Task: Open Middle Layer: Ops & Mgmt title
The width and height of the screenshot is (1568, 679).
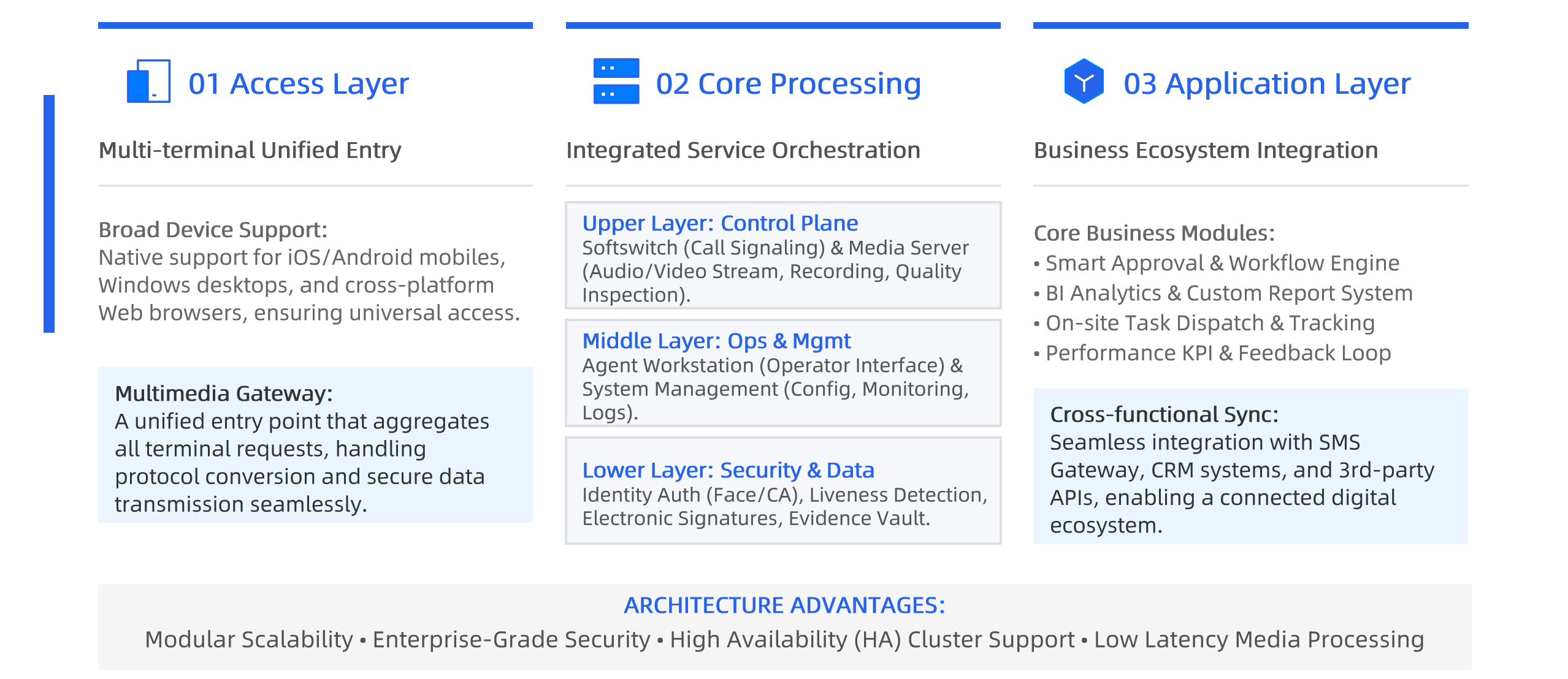Action: (716, 341)
